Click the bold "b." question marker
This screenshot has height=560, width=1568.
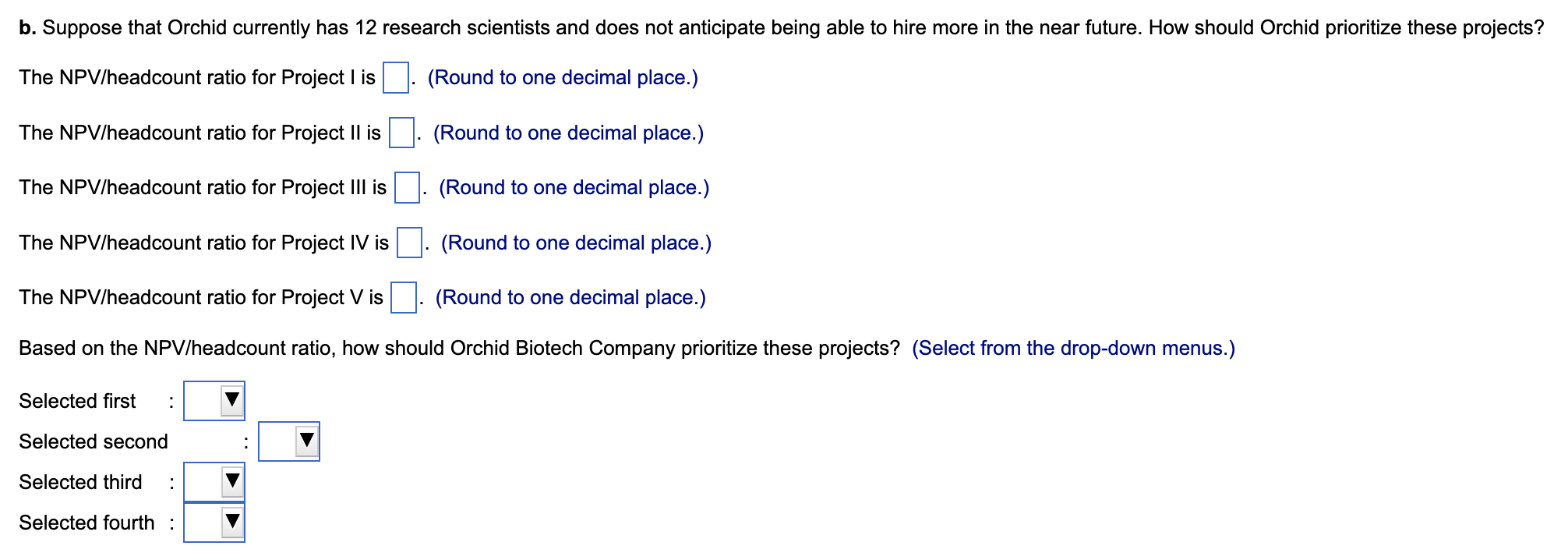(x=27, y=28)
